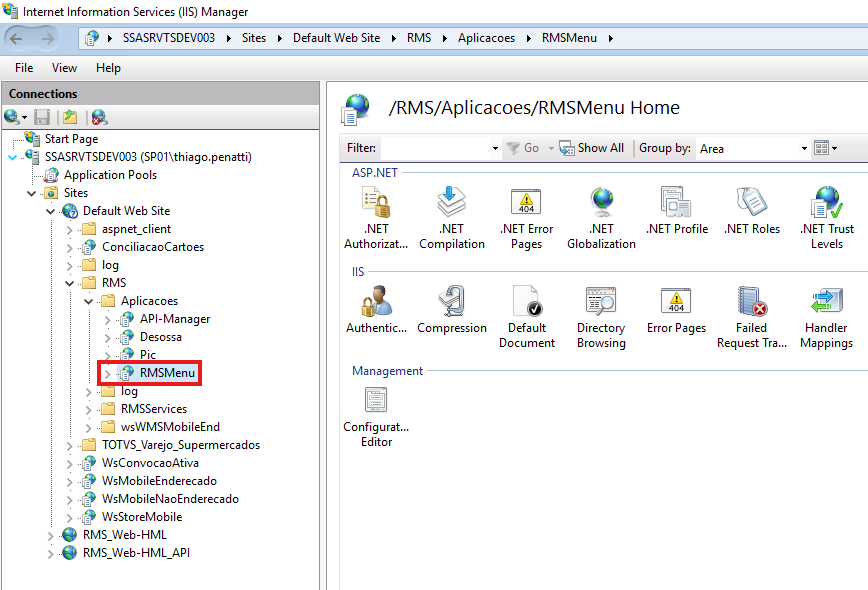Select the RMSMenu application in tree

pos(167,372)
